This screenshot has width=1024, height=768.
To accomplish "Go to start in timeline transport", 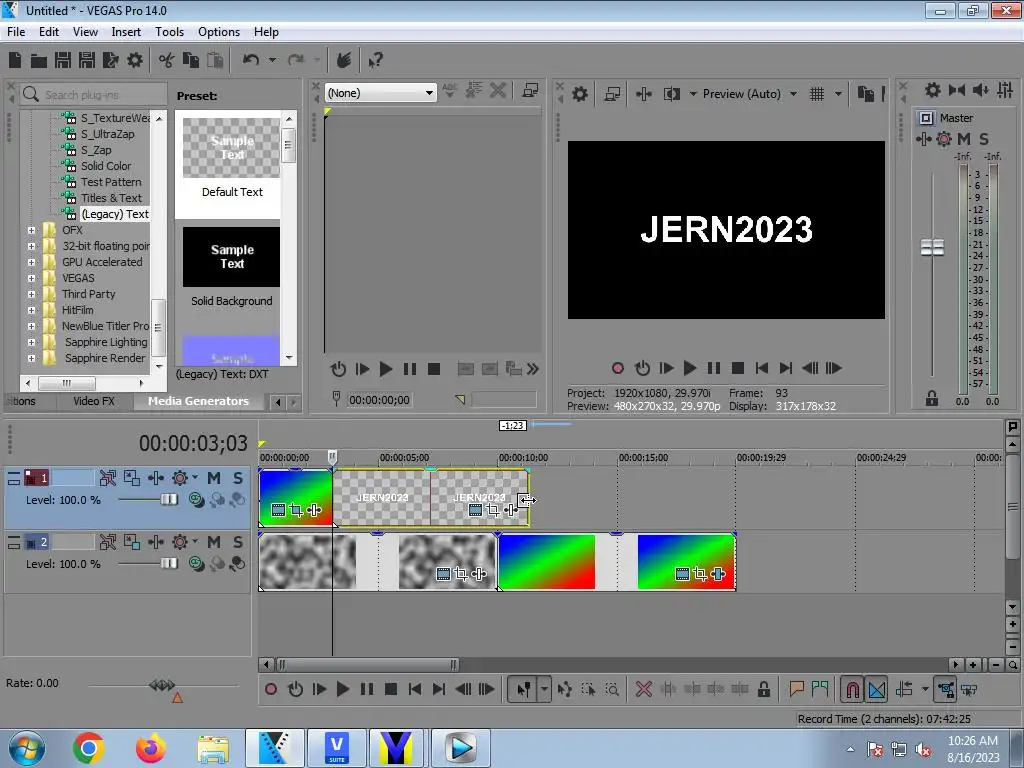I will coord(415,689).
